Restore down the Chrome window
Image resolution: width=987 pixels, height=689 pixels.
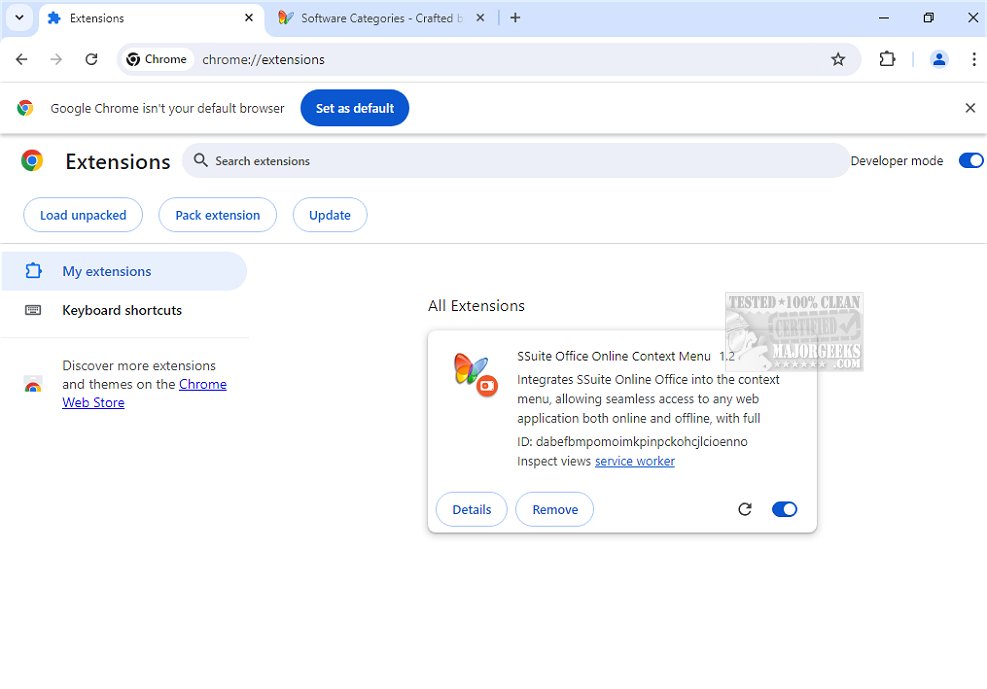click(x=928, y=18)
